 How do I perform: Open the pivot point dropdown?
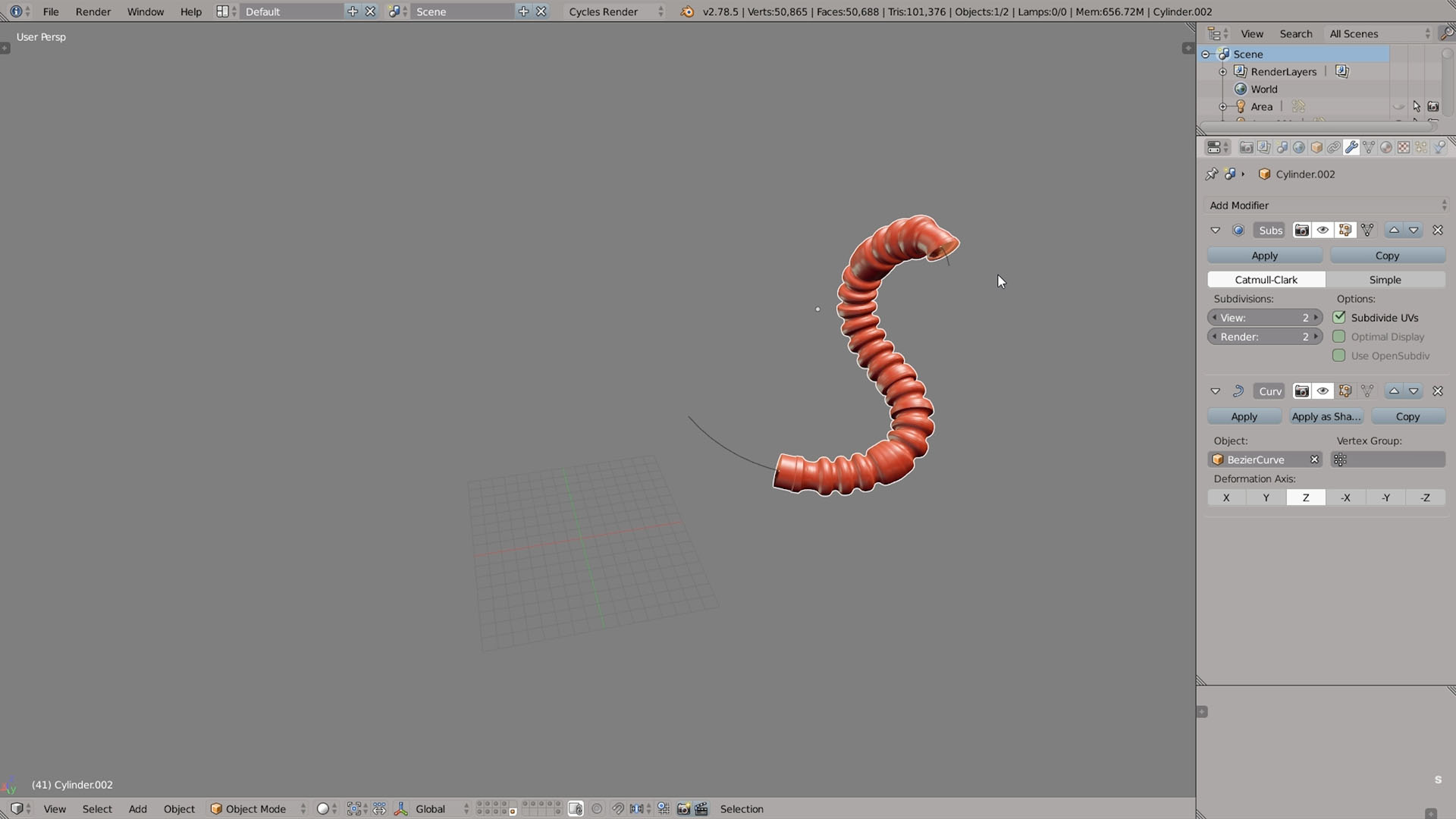[x=356, y=809]
